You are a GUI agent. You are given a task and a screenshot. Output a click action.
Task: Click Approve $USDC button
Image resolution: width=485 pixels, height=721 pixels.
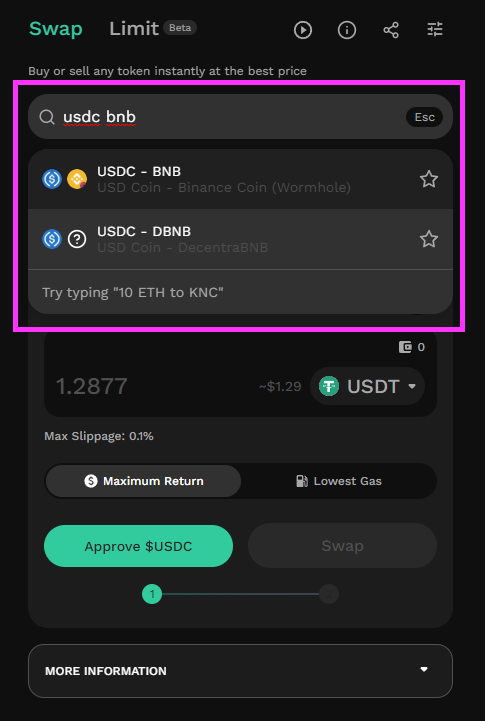pyautogui.click(x=138, y=546)
